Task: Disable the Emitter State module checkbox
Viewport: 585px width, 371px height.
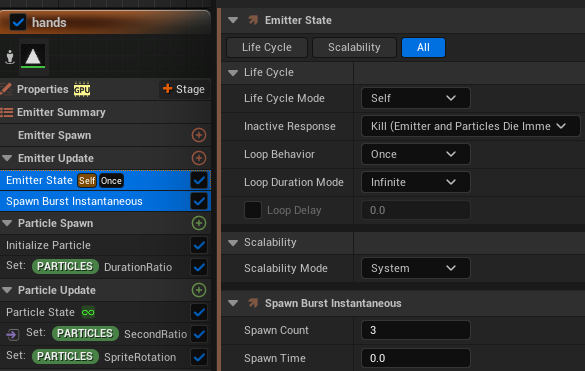Action: click(199, 181)
